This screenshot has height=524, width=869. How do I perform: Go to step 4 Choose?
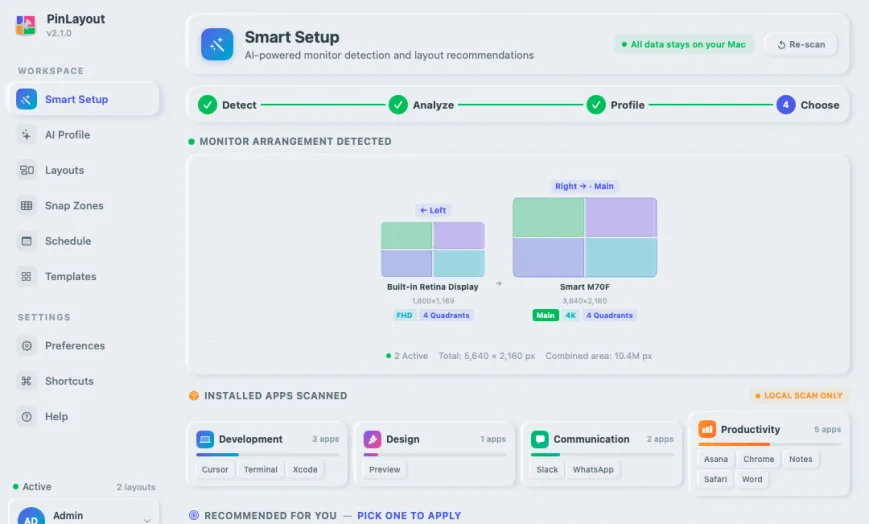pyautogui.click(x=807, y=104)
